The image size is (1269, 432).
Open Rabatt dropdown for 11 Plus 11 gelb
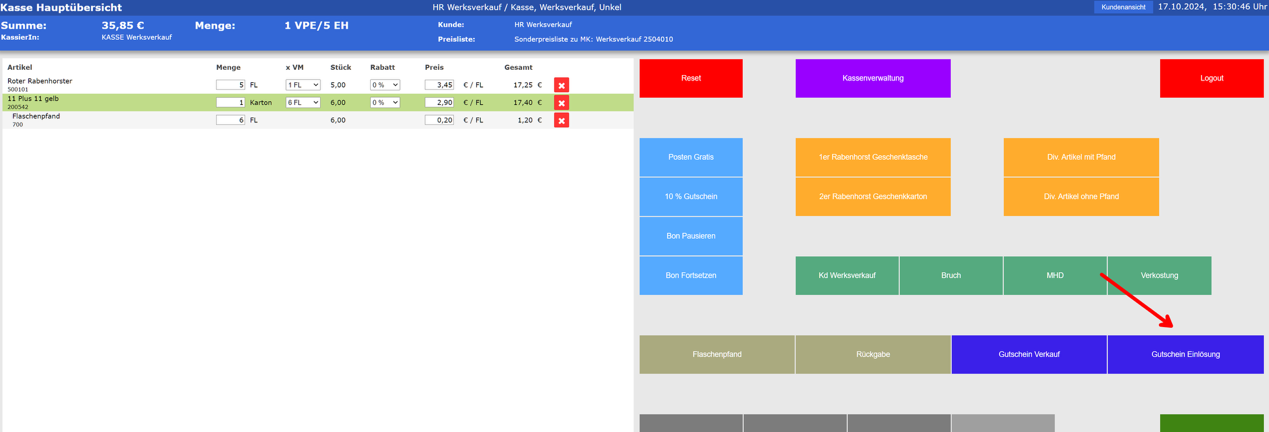click(384, 103)
